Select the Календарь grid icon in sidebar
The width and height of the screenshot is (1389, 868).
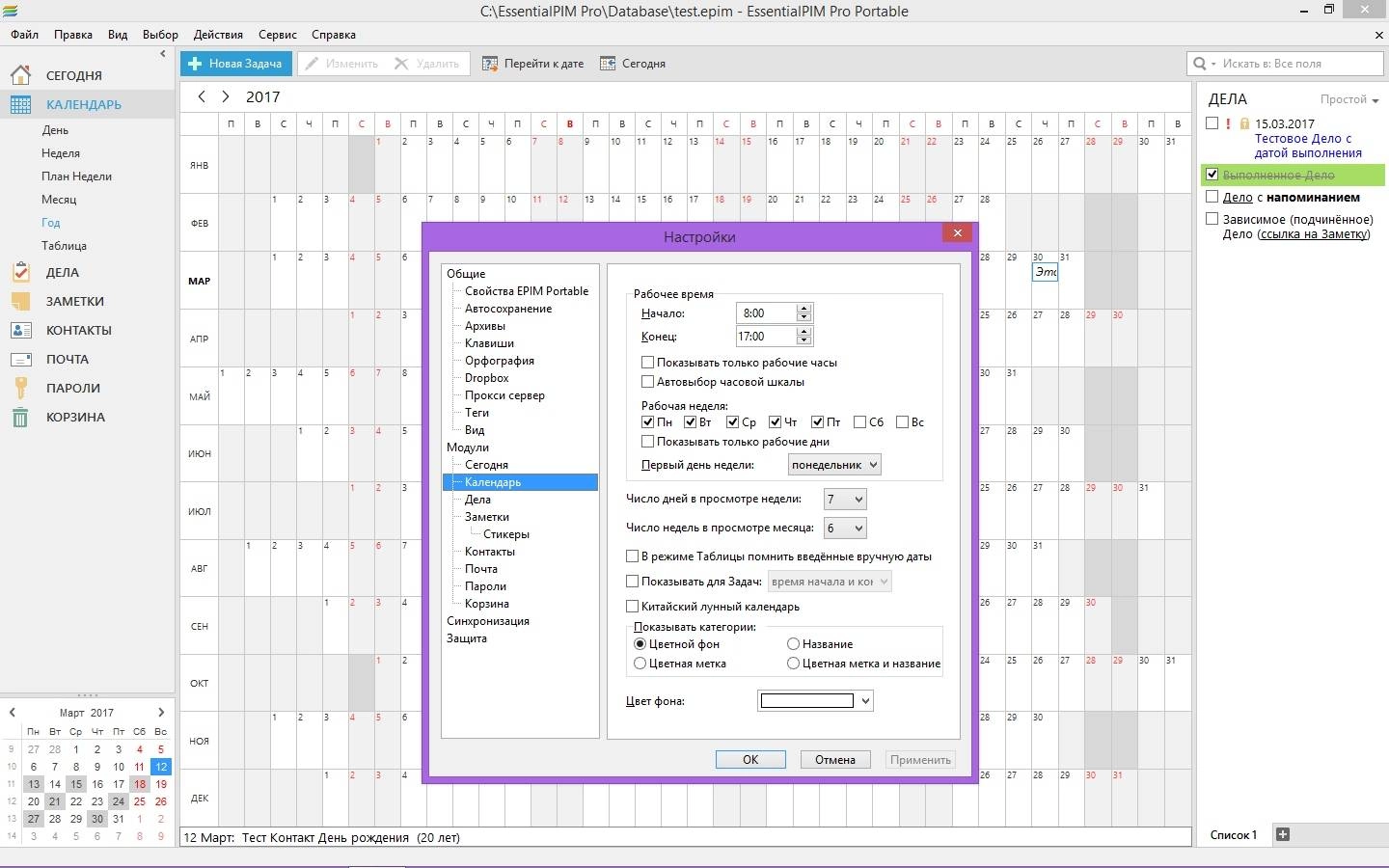20,104
